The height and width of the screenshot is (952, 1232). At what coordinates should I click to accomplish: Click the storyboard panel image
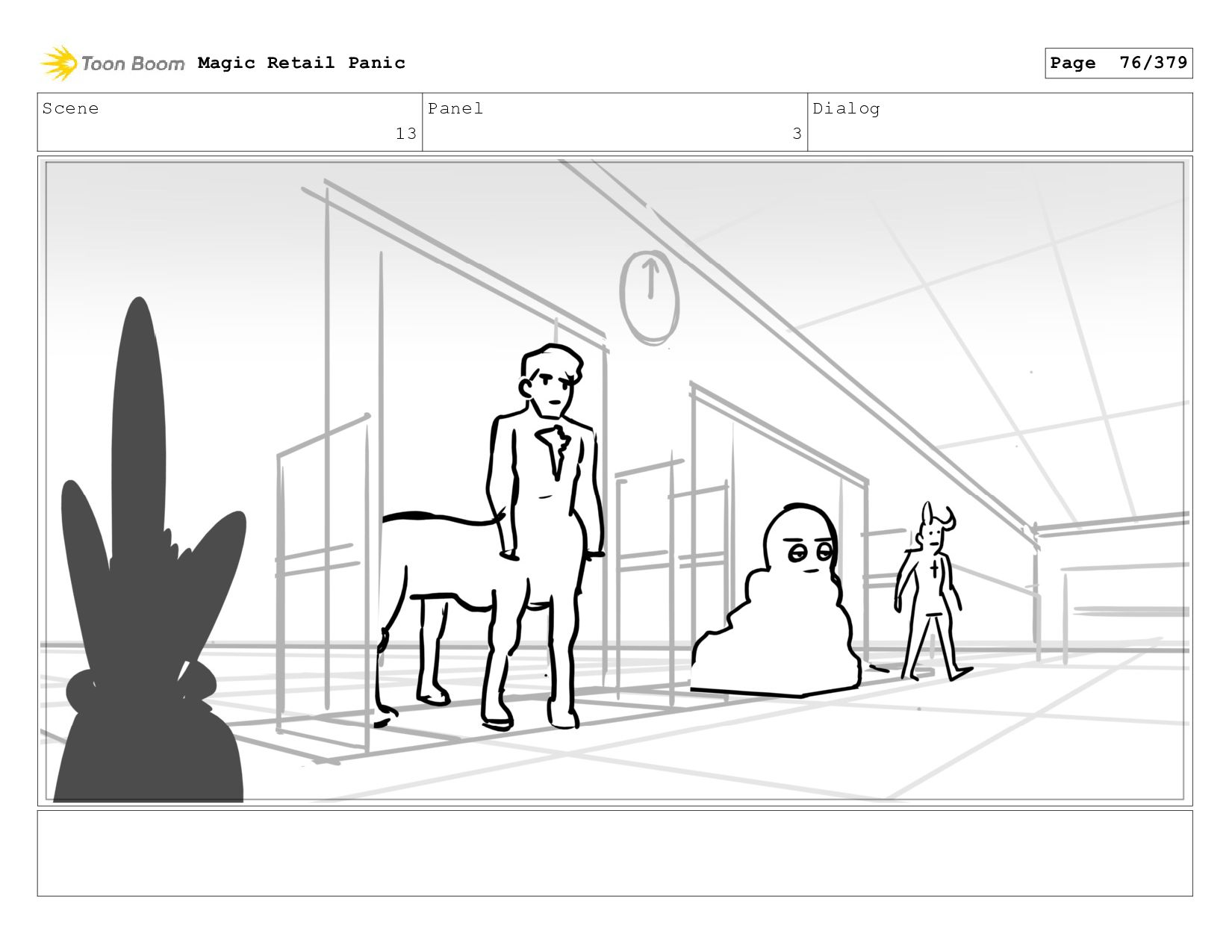(615, 481)
